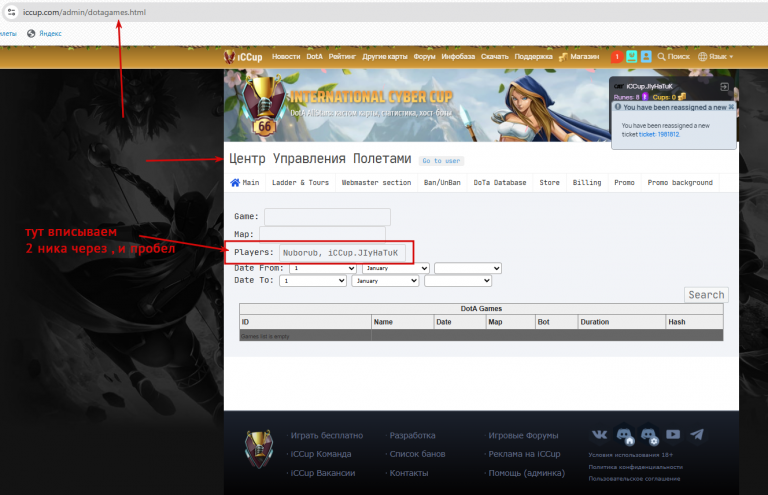768x495 pixels.
Task: Click the gold Cups coins icon
Action: 681,97
